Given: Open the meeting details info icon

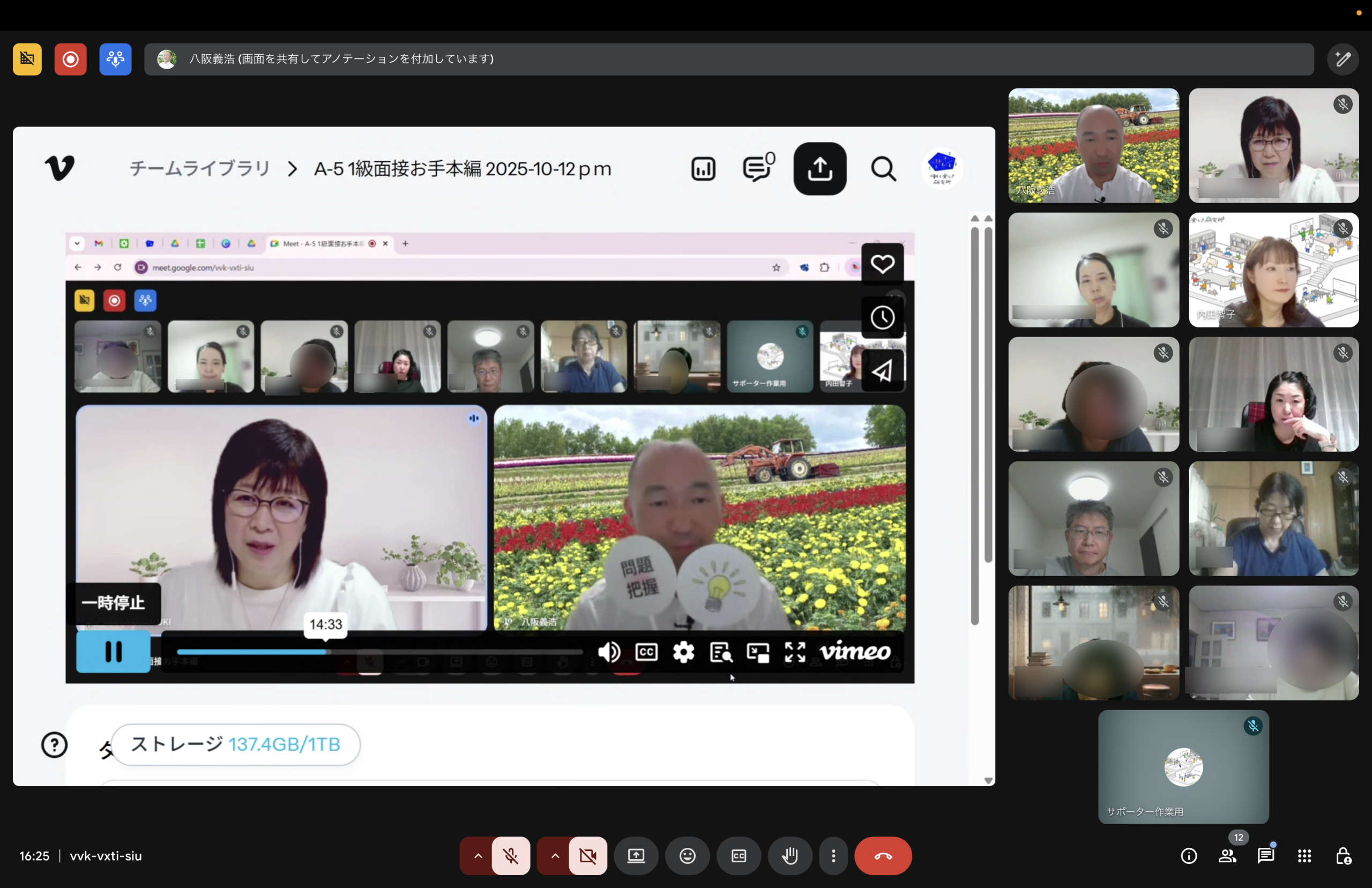Looking at the screenshot, I should tap(1189, 856).
